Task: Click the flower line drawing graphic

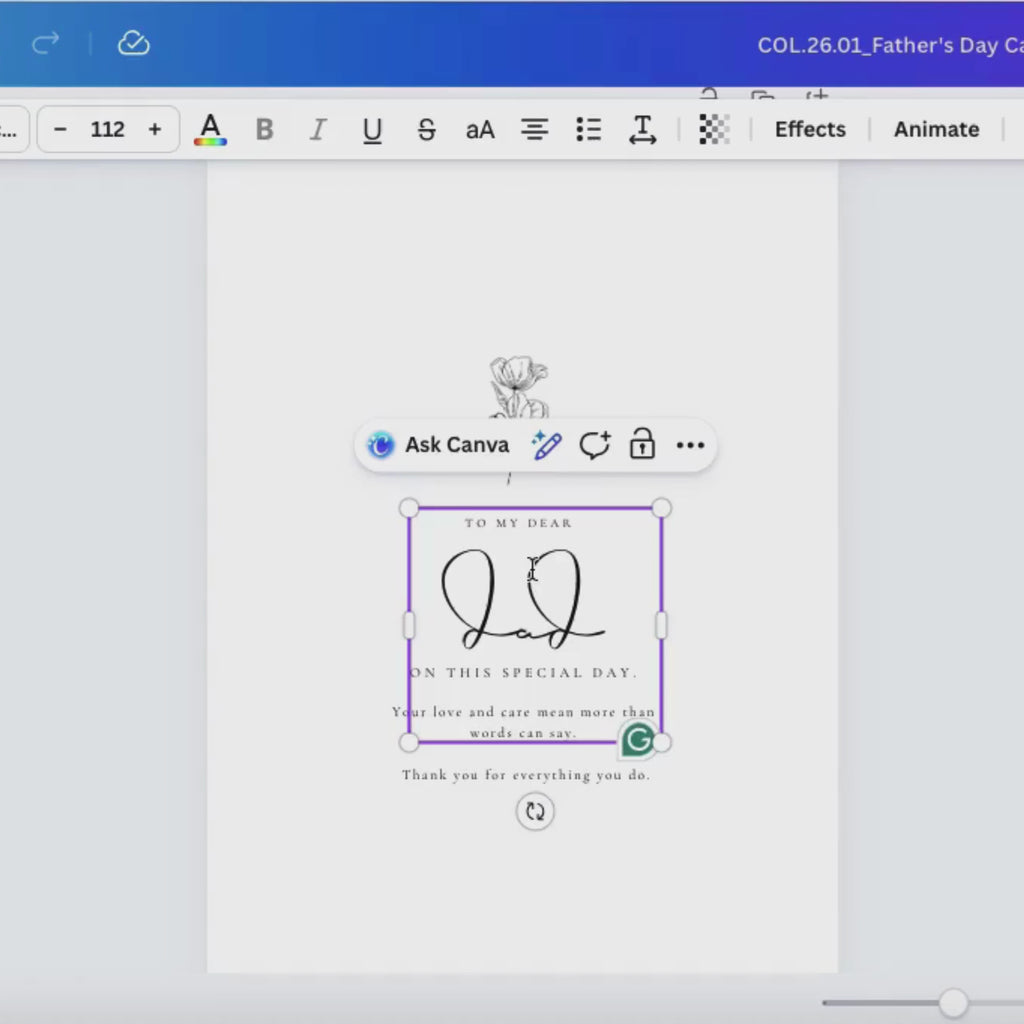Action: click(519, 387)
